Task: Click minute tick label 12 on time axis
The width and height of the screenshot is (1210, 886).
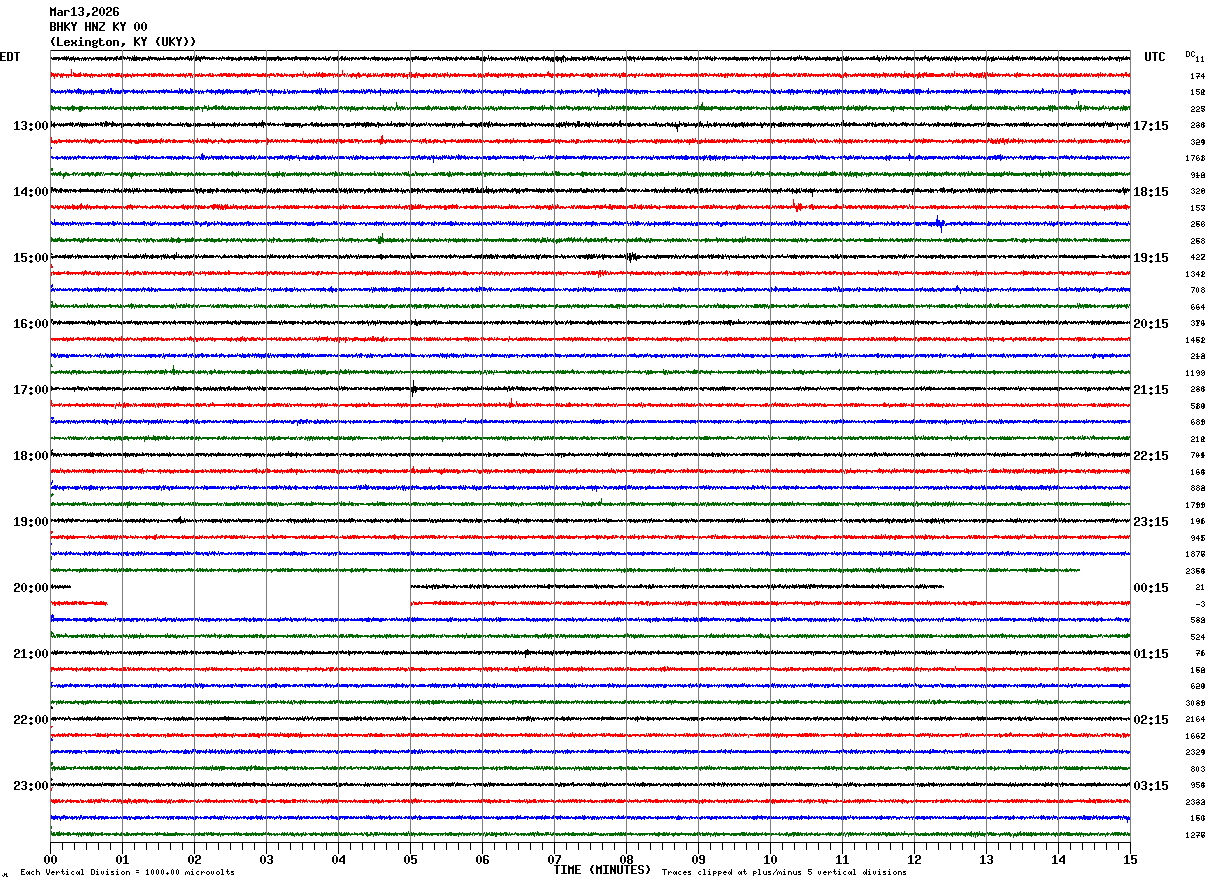Action: coord(914,859)
